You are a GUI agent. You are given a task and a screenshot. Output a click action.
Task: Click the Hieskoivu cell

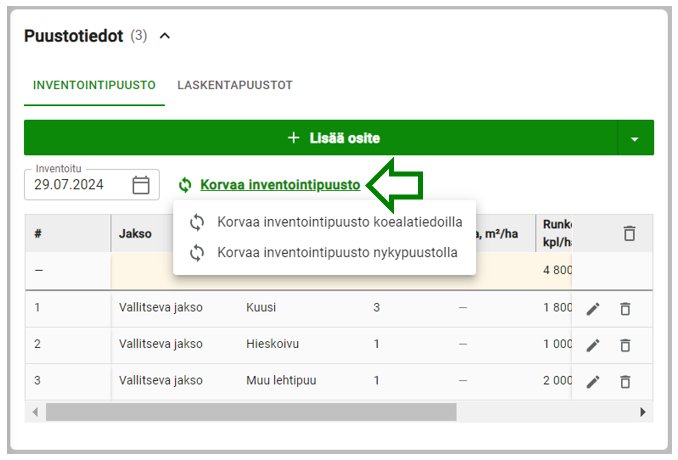[272, 344]
